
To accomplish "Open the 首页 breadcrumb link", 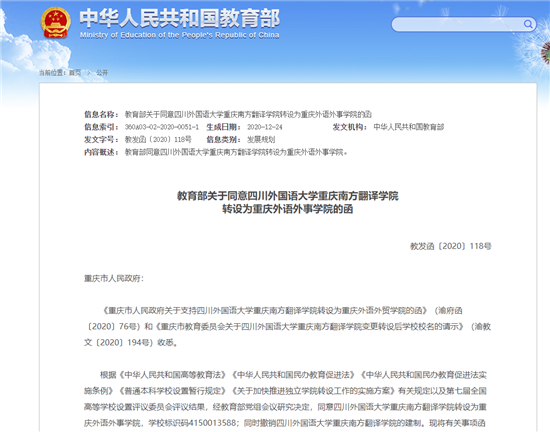I will (x=75, y=73).
